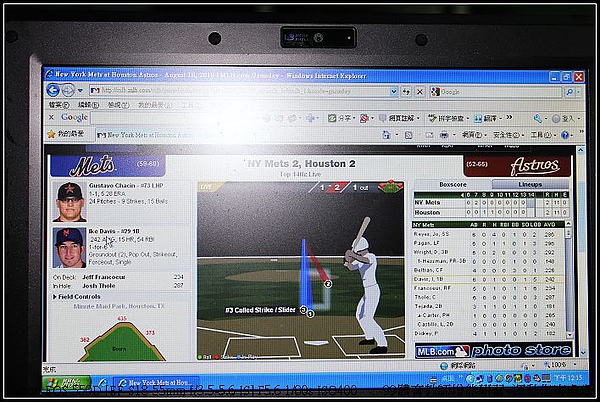The width and height of the screenshot is (600, 402).
Task: Click Wright, D, 3B in boxscore
Action: click(x=430, y=252)
